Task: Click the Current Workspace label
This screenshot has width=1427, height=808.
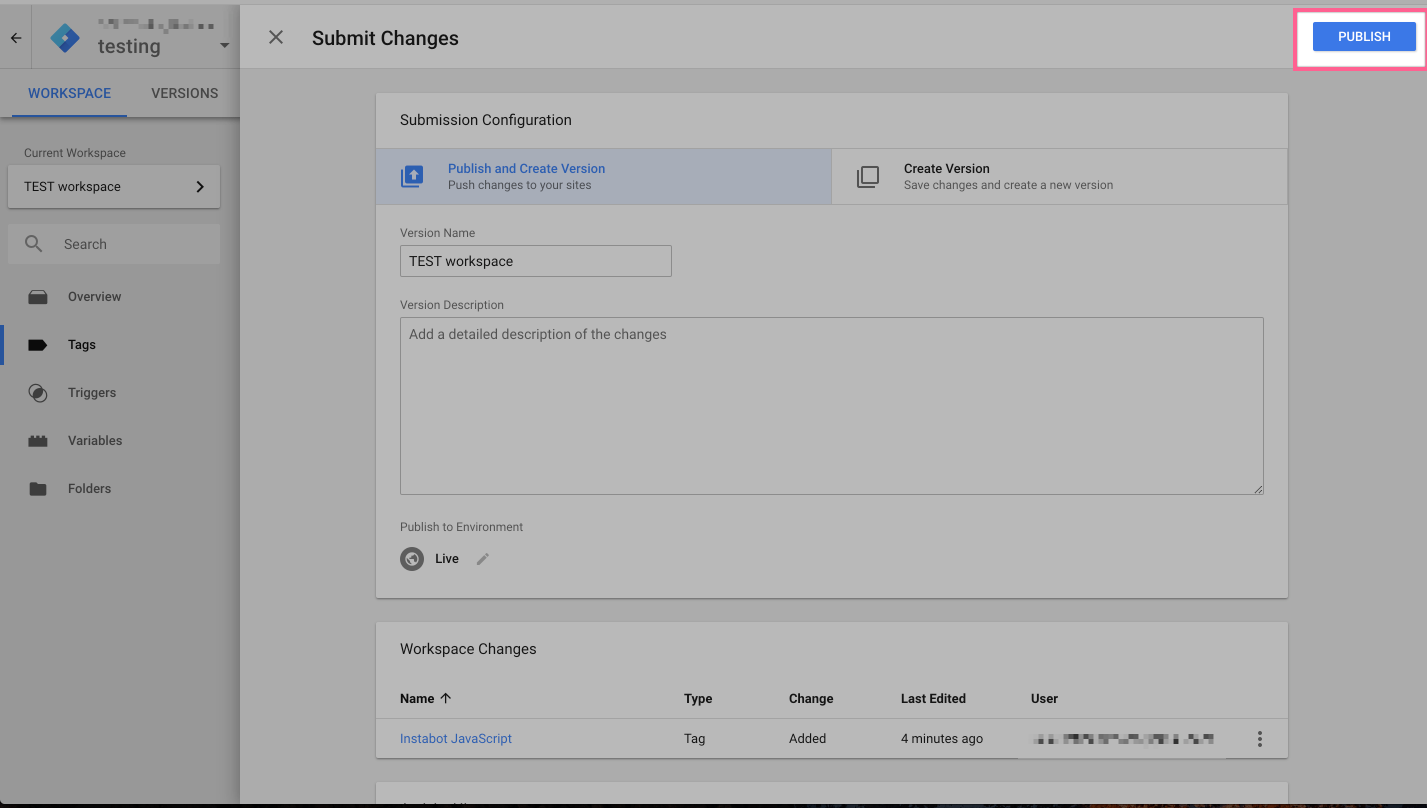Action: pyautogui.click(x=75, y=153)
